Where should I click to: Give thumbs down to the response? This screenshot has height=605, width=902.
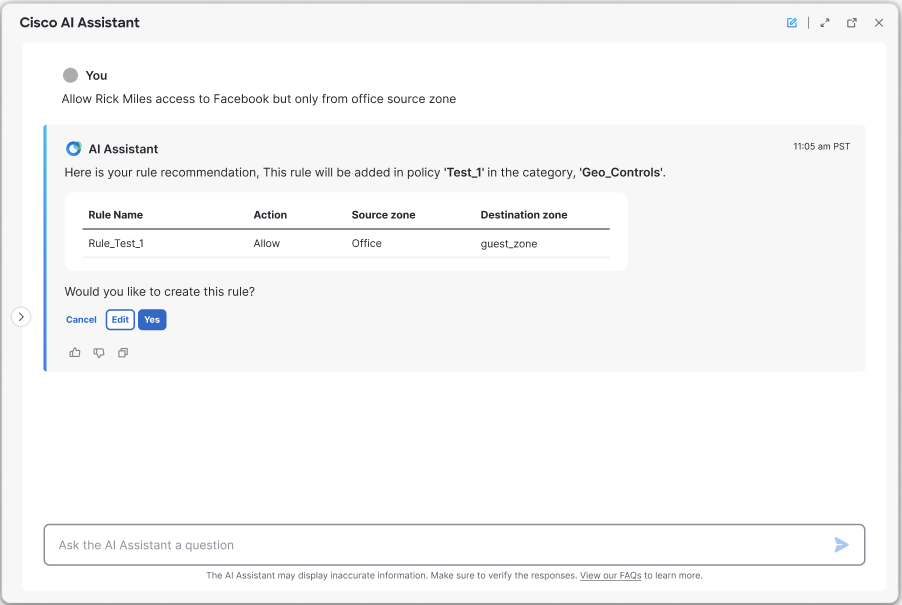[x=99, y=353]
